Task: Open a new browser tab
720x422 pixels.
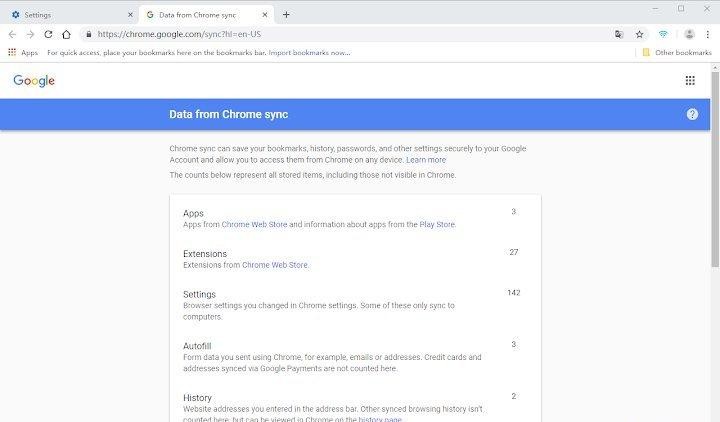Action: 286,15
